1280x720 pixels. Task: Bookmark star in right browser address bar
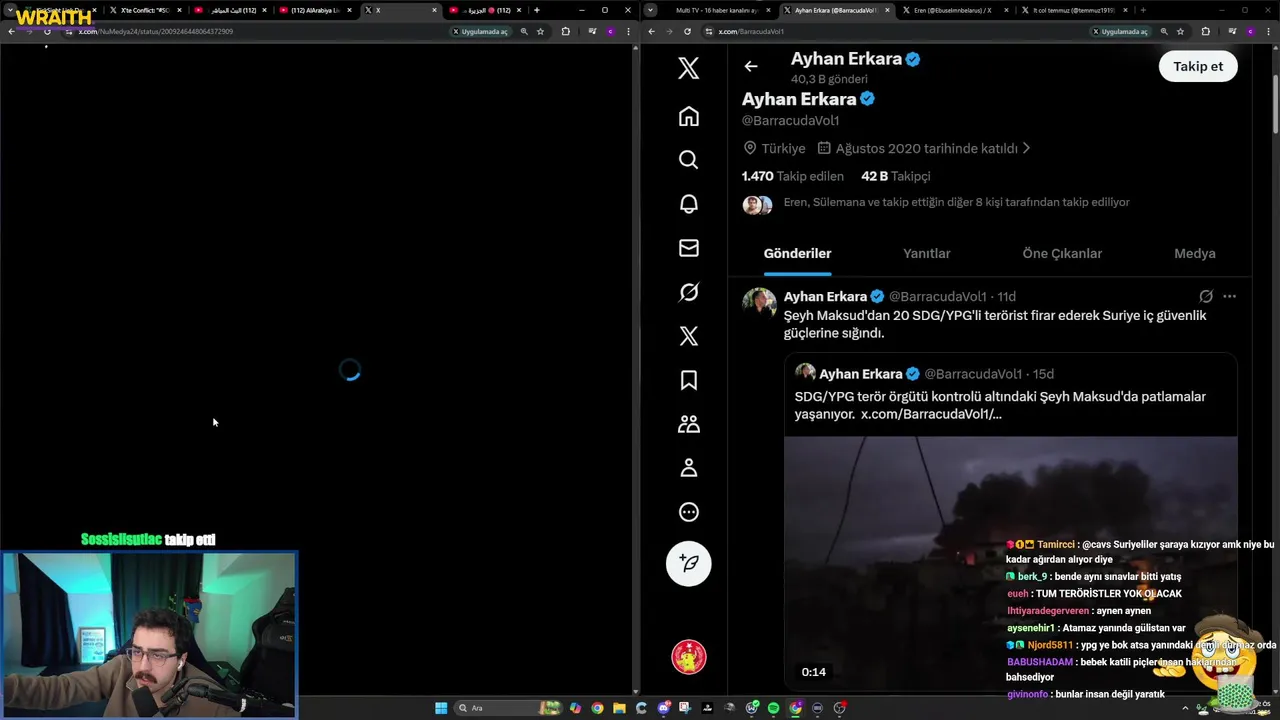click(x=1181, y=31)
